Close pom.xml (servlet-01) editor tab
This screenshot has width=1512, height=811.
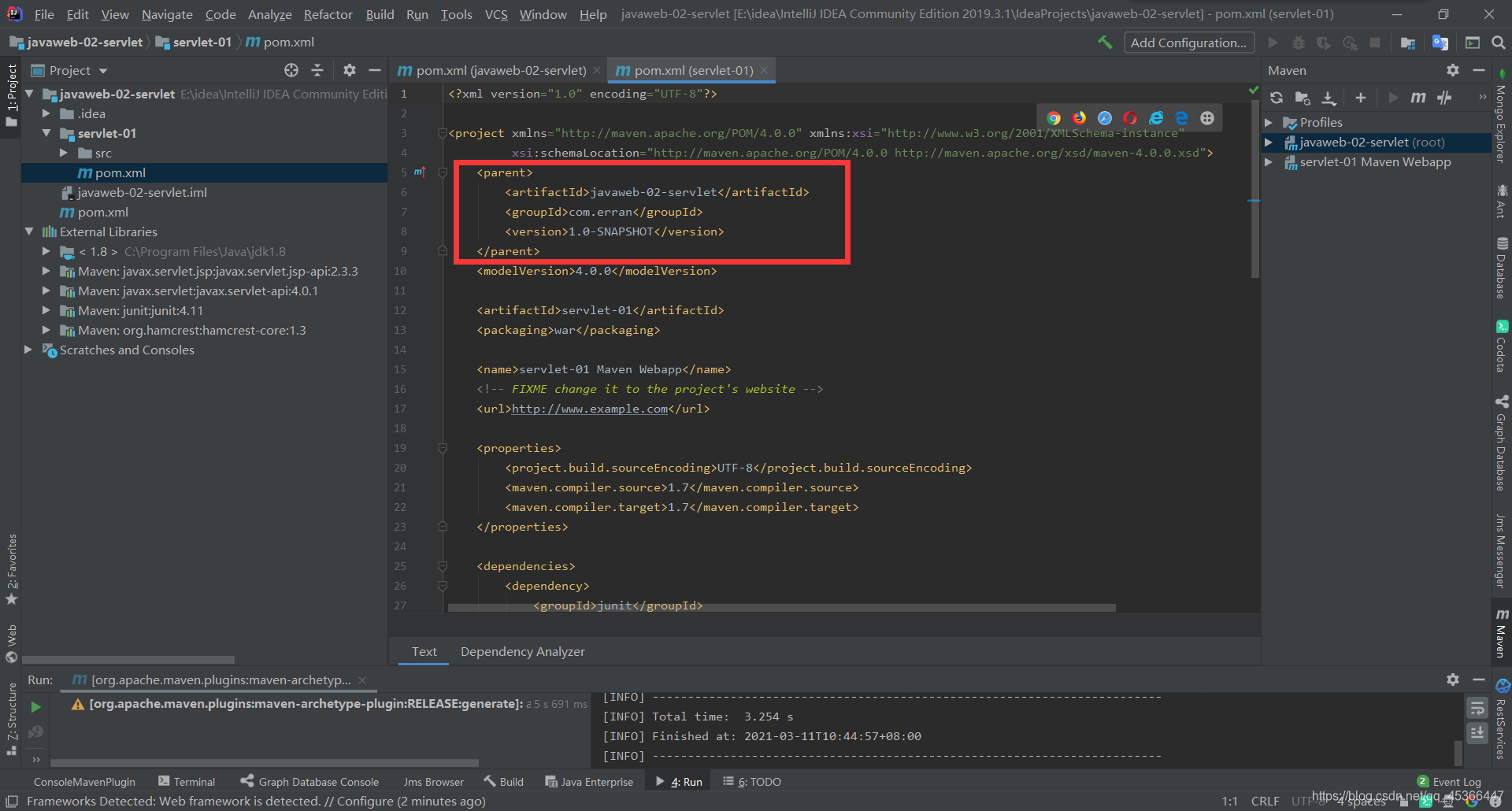tap(764, 70)
